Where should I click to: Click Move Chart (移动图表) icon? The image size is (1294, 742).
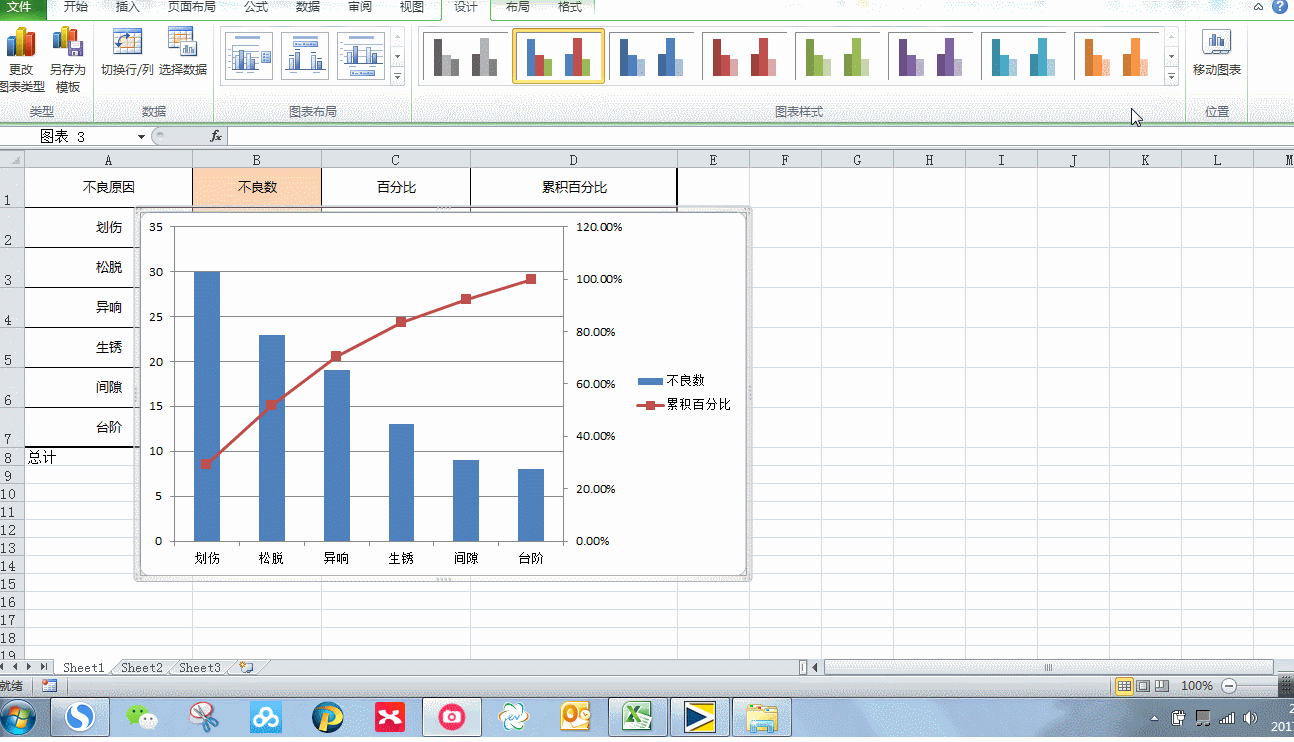[1217, 52]
